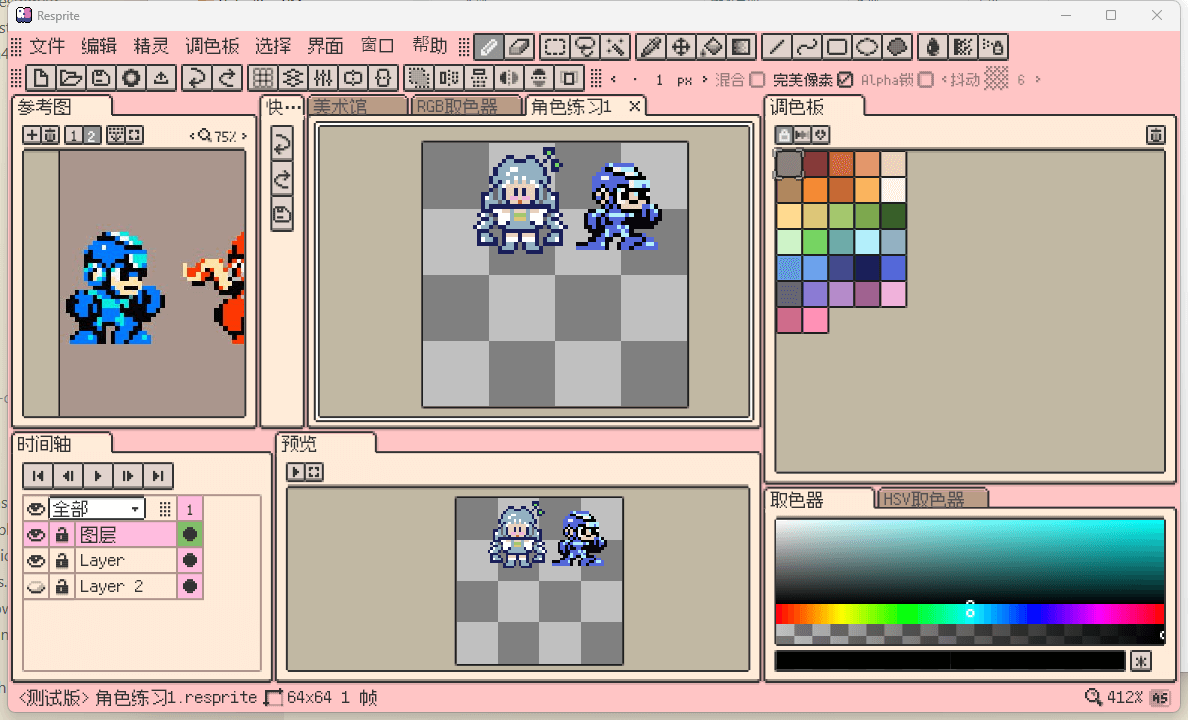1188x720 pixels.
Task: Toggle the grid display icon
Action: click(263, 78)
